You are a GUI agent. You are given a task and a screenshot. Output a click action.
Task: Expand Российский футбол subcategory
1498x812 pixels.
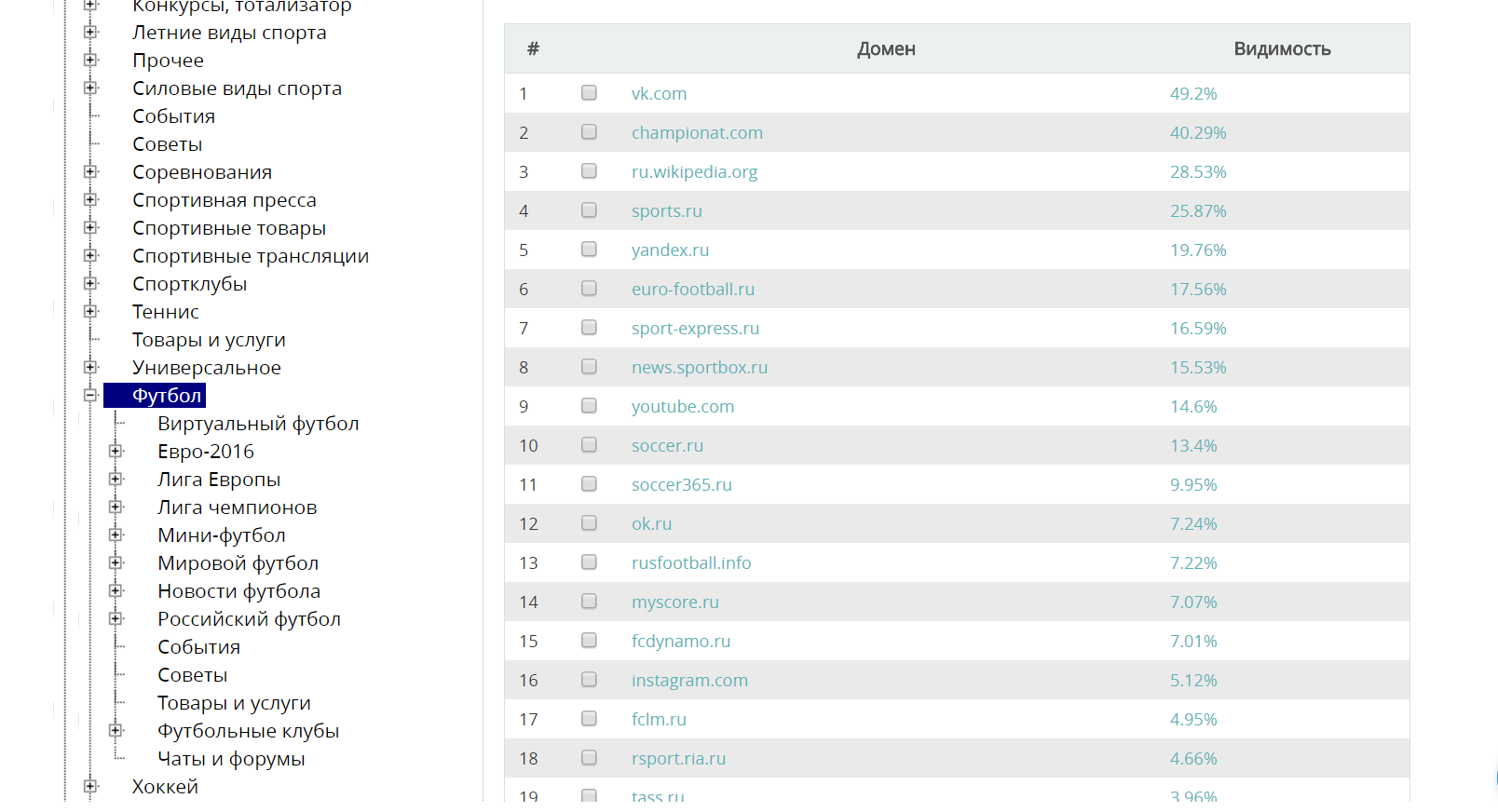116,618
